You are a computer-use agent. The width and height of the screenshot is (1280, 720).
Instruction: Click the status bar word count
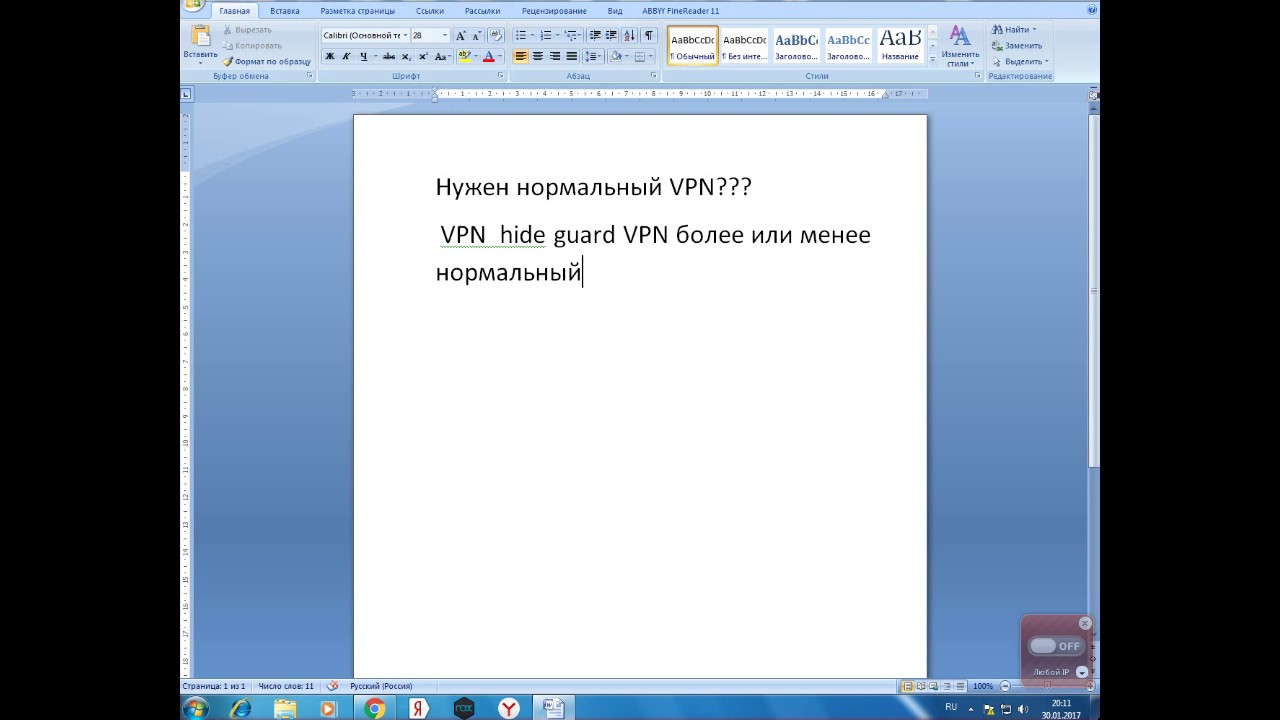286,686
